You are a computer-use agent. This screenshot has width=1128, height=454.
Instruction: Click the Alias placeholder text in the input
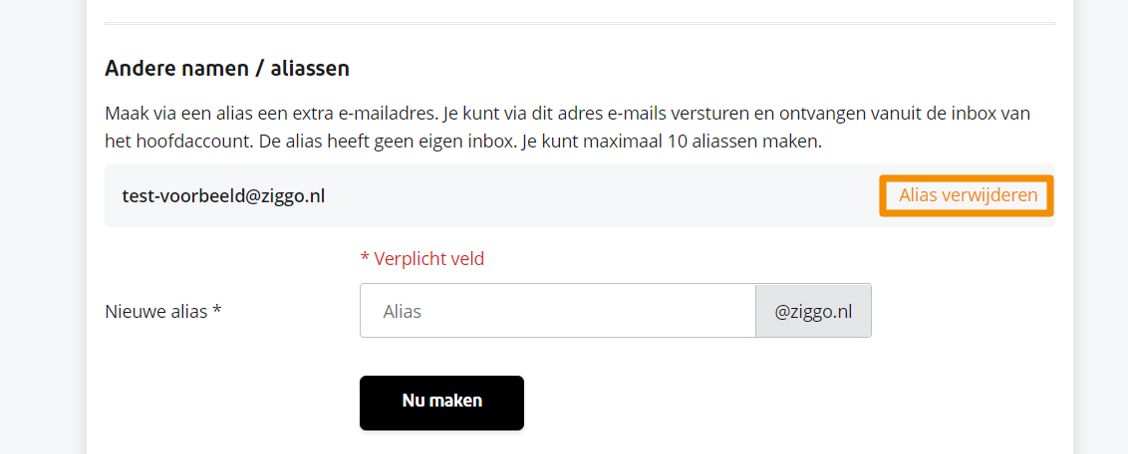click(x=402, y=311)
